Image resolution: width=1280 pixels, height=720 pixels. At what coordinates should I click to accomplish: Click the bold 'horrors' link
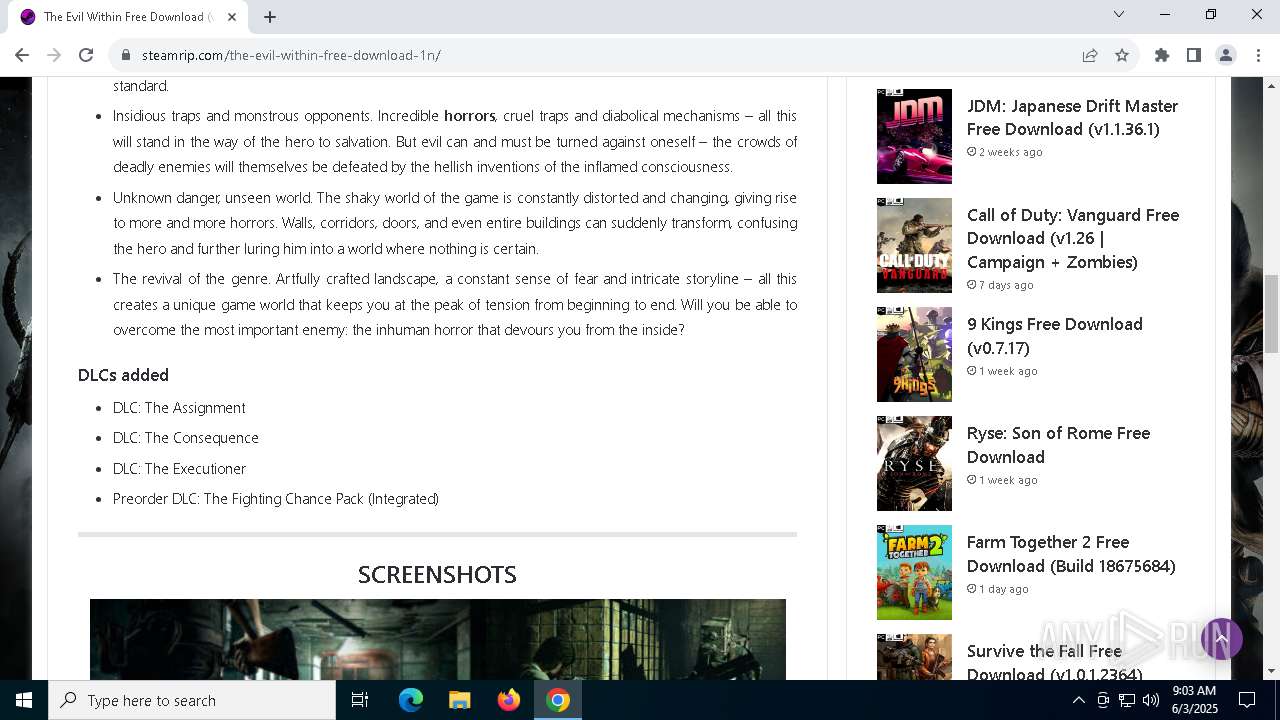pos(470,116)
